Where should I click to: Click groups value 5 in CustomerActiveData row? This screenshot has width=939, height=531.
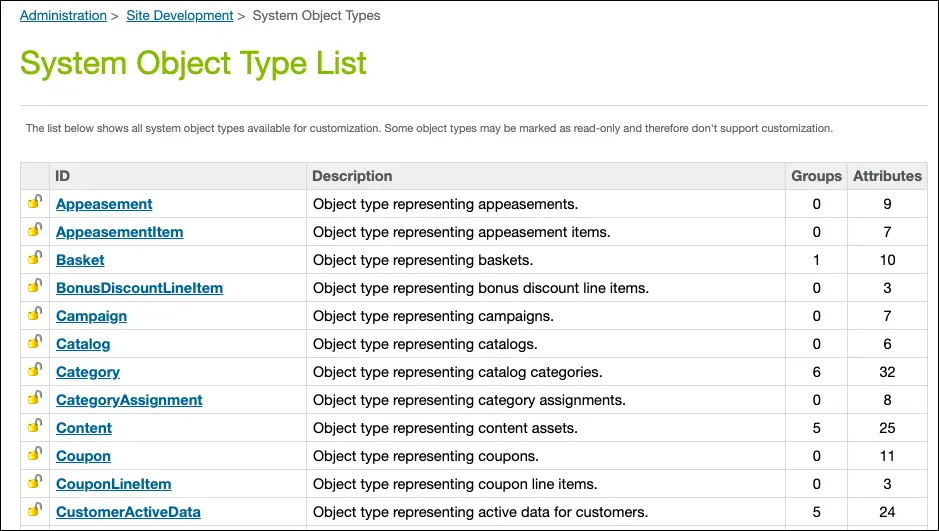[x=816, y=512]
